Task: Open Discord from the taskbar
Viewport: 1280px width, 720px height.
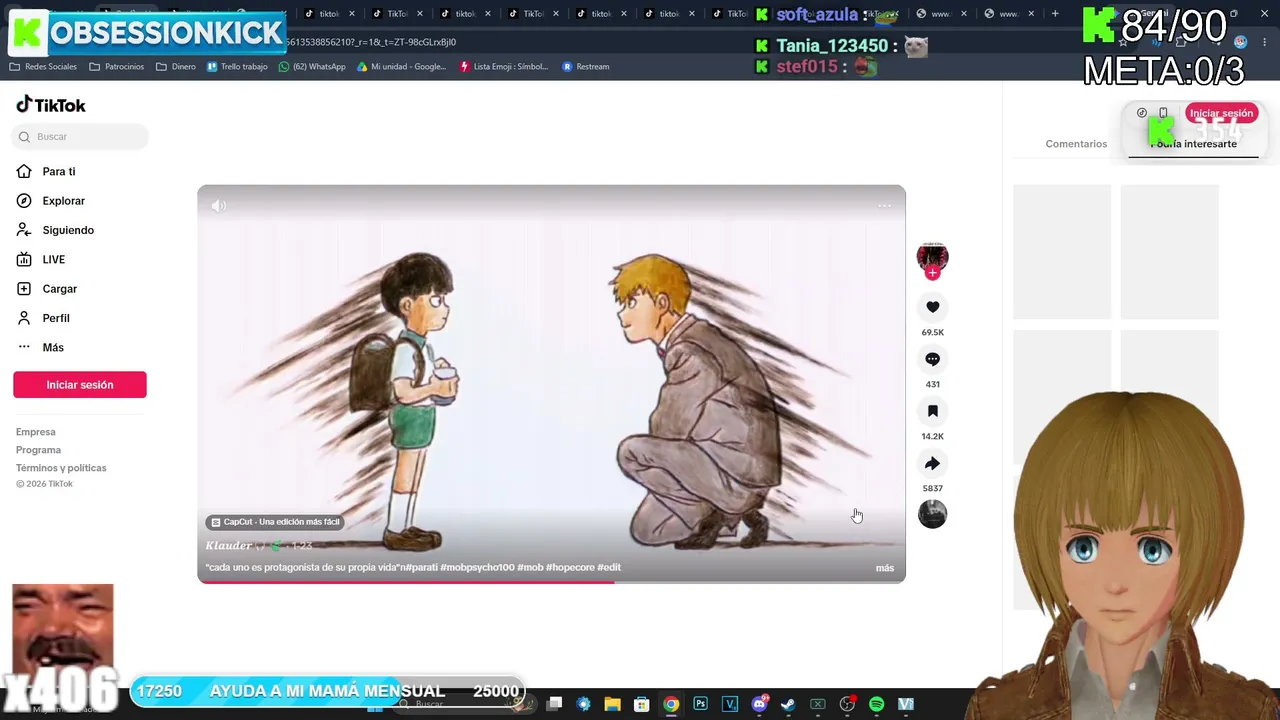Action: tap(759, 704)
